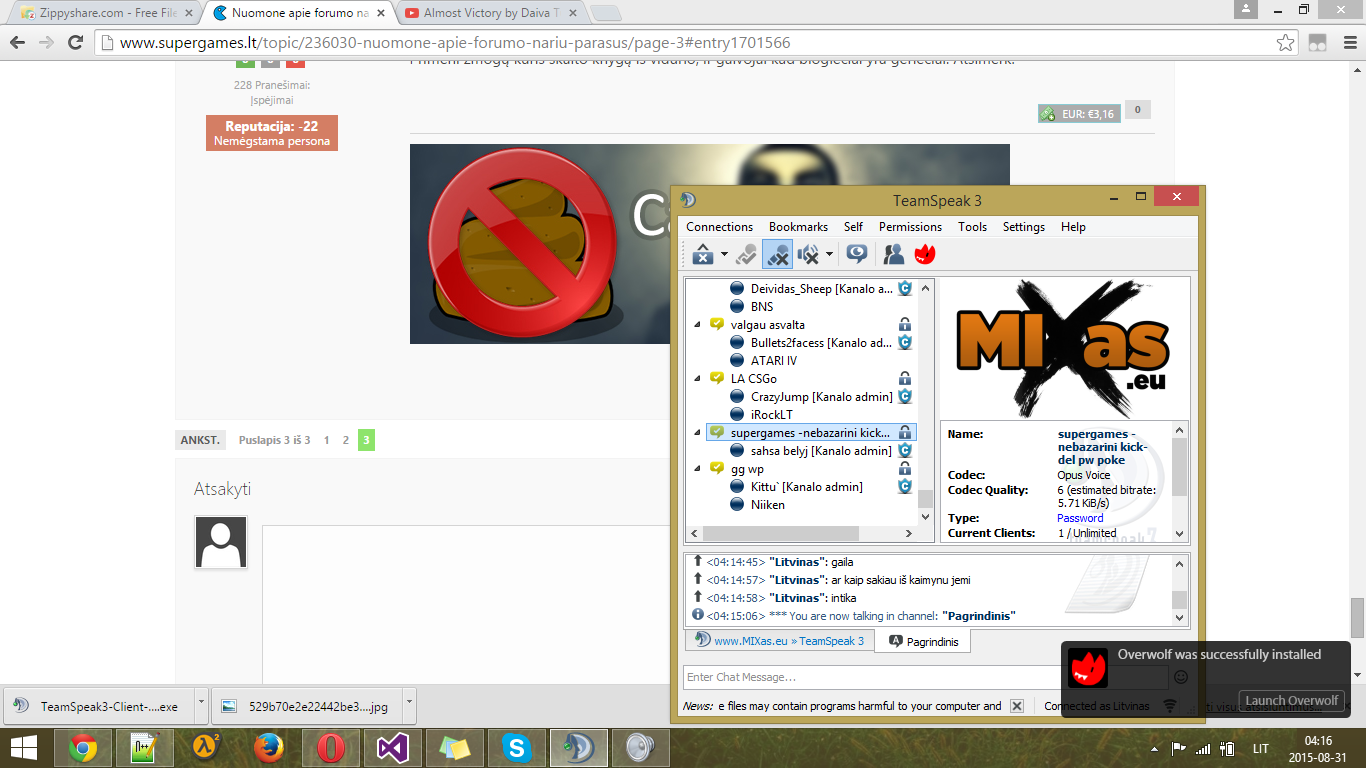Select user CrazyJump
The height and width of the screenshot is (768, 1366).
[x=822, y=397]
